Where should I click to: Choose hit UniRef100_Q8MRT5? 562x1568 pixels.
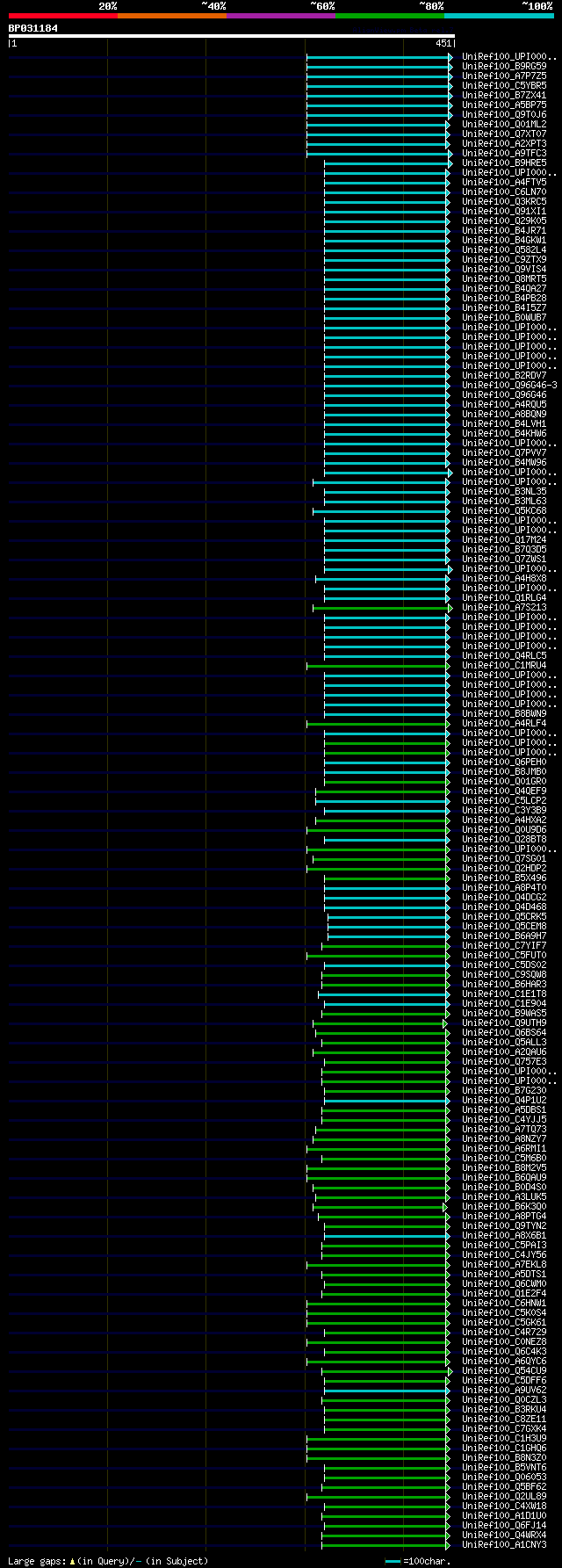[504, 278]
